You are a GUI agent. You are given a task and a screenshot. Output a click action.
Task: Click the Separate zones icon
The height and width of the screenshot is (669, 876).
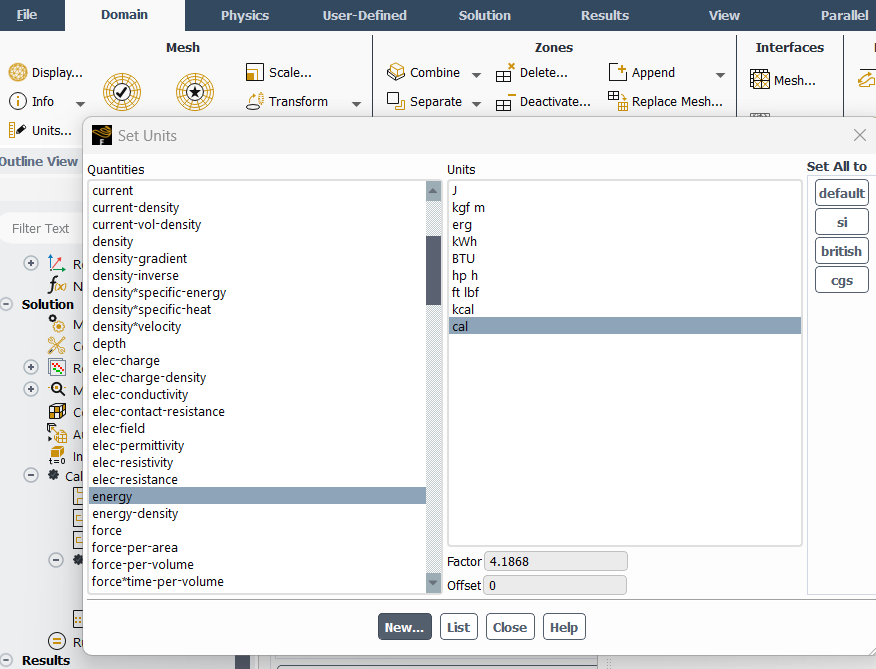point(396,101)
